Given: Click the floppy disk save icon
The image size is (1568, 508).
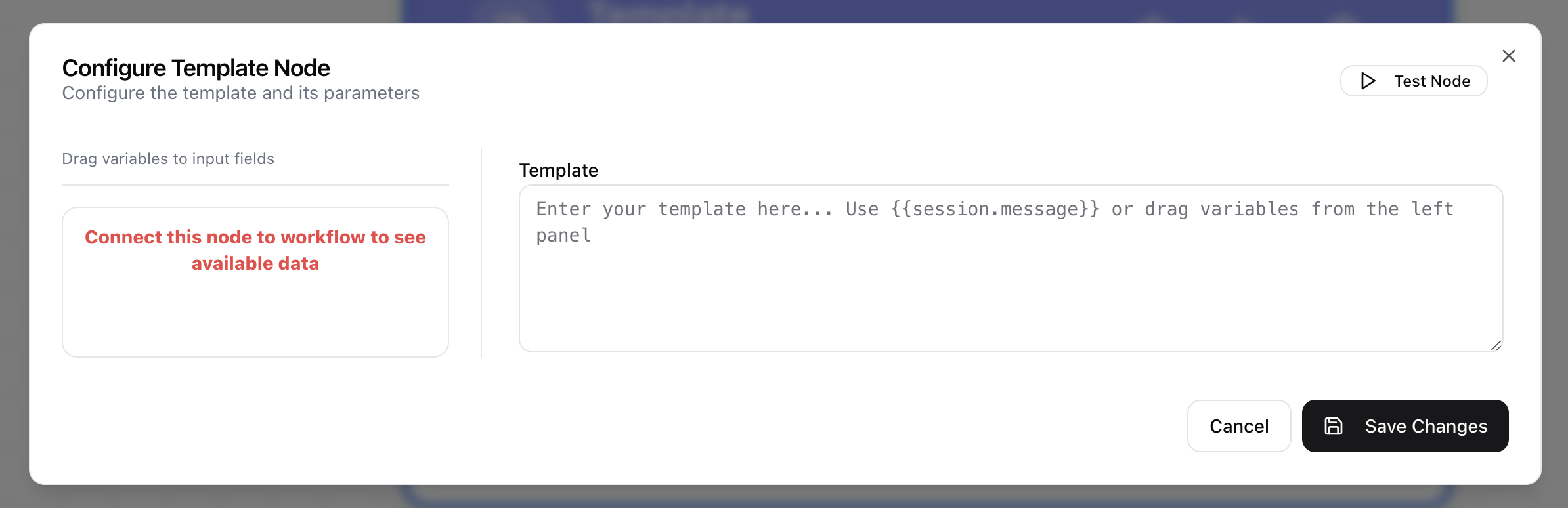Looking at the screenshot, I should [1334, 426].
